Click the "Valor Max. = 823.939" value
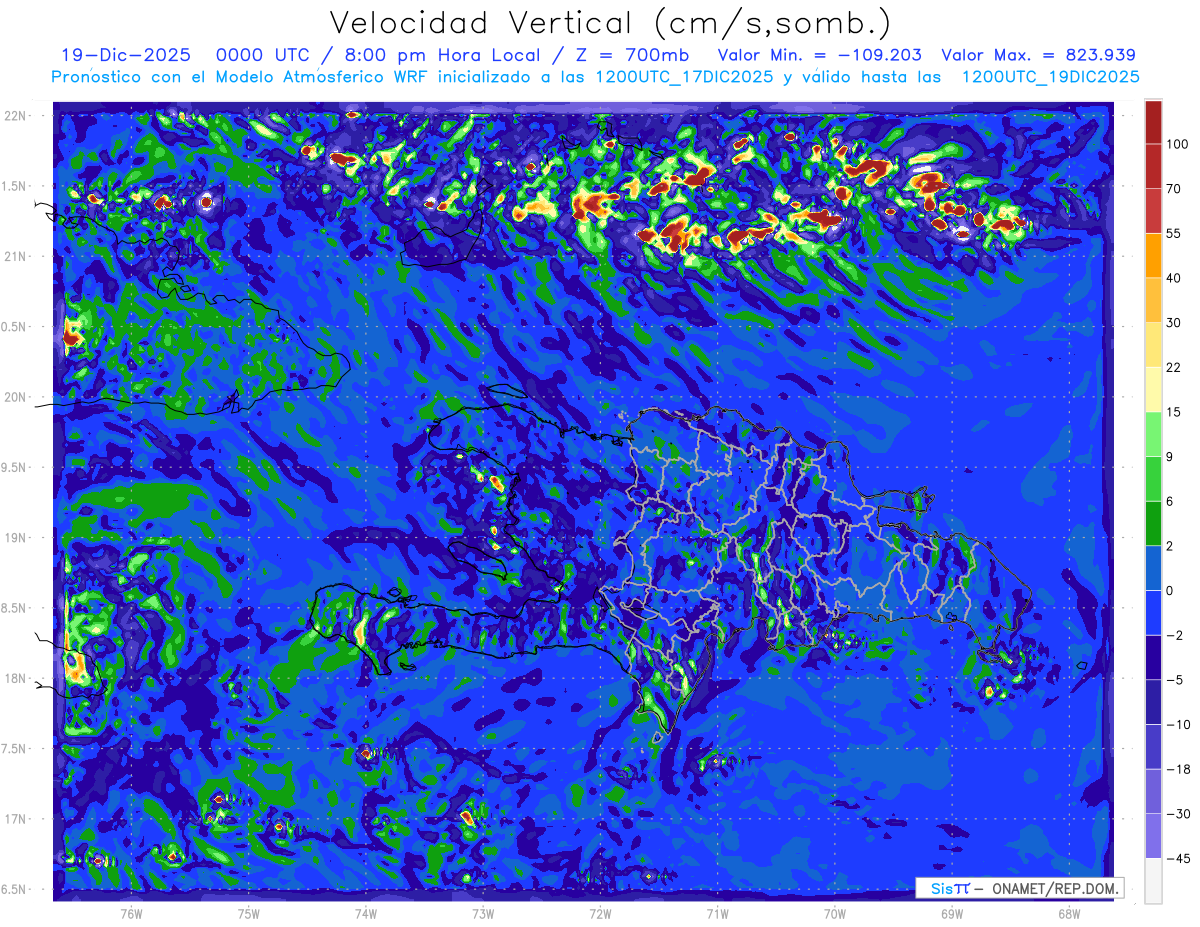1200x927 pixels. (x=1038, y=55)
